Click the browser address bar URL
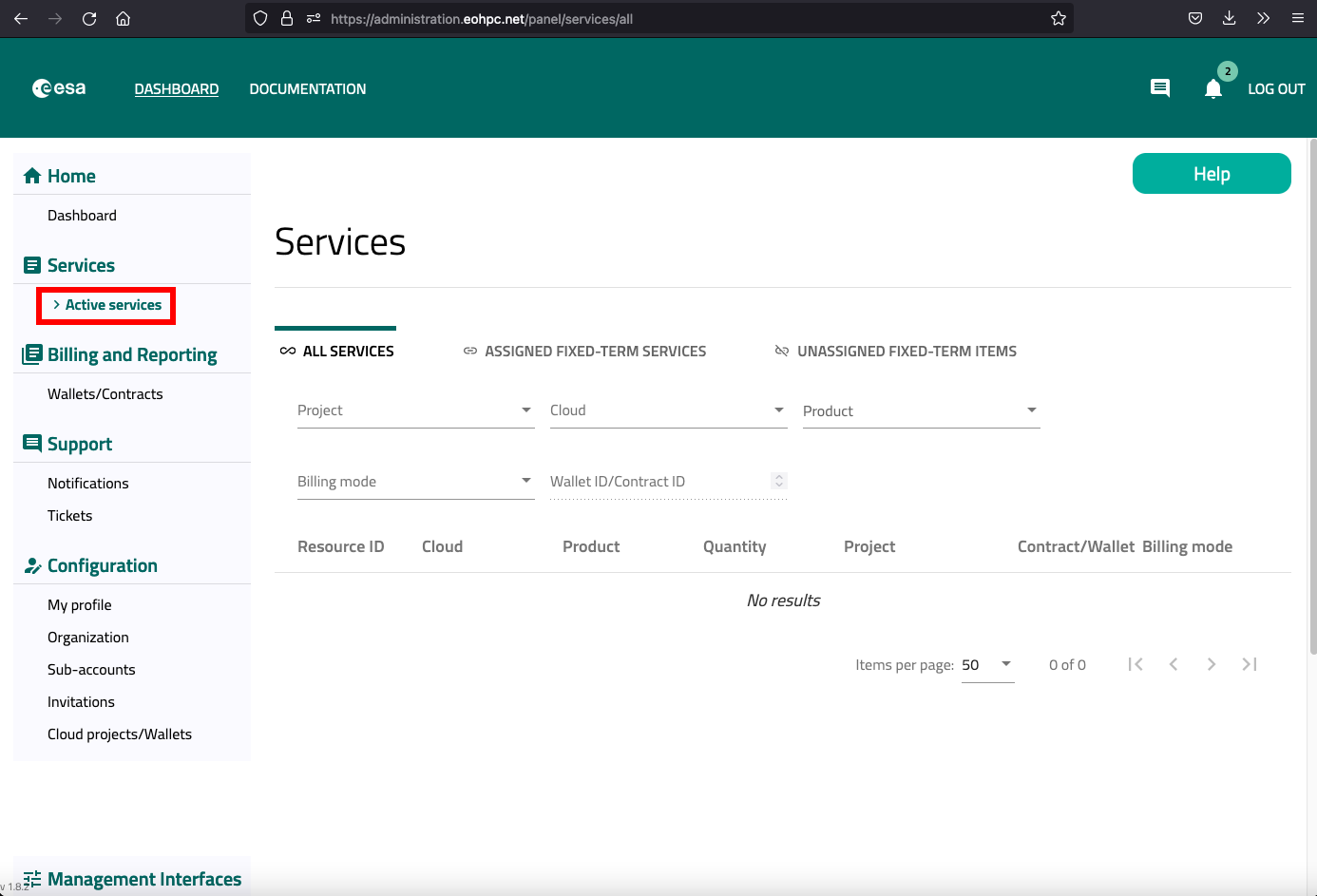Image resolution: width=1317 pixels, height=896 pixels. coord(482,18)
